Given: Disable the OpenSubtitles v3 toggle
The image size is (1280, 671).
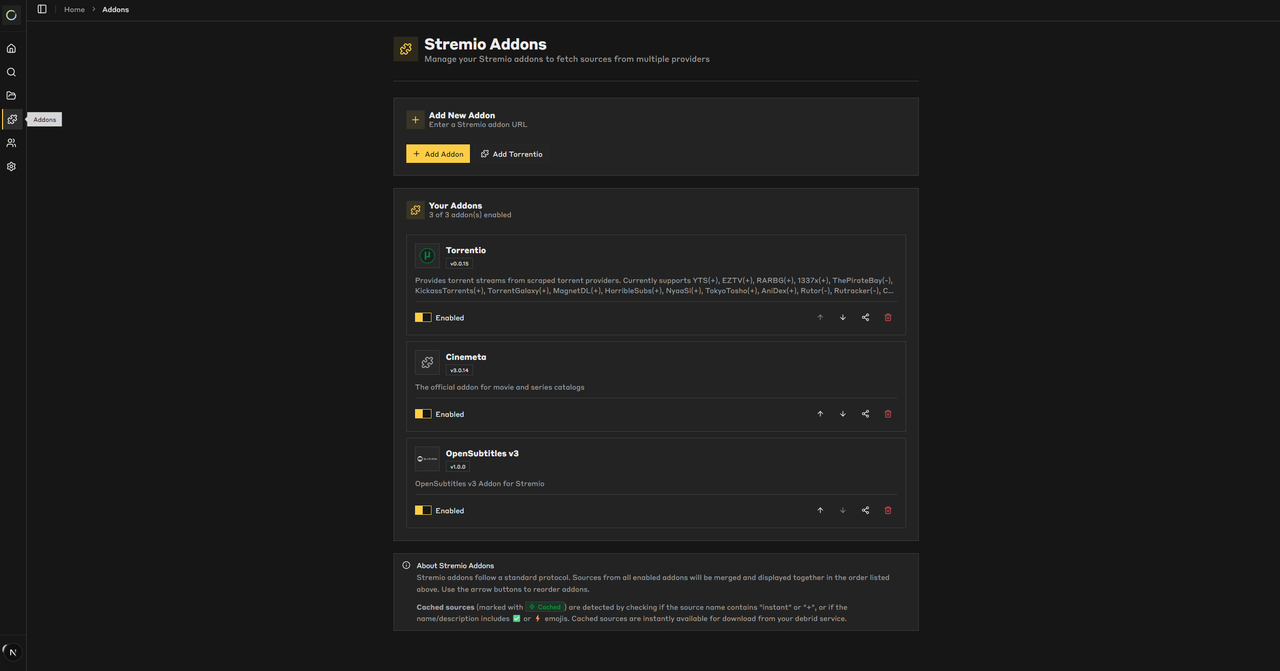Looking at the screenshot, I should tap(423, 510).
